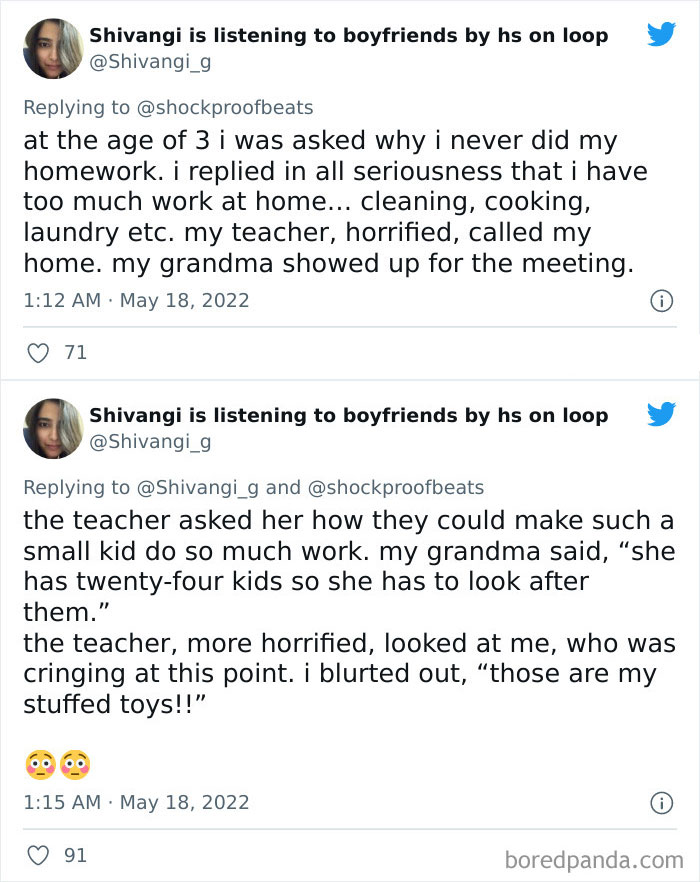Click the flushed face emojis in the second tweet
Image resolution: width=700 pixels, height=882 pixels.
[x=56, y=765]
